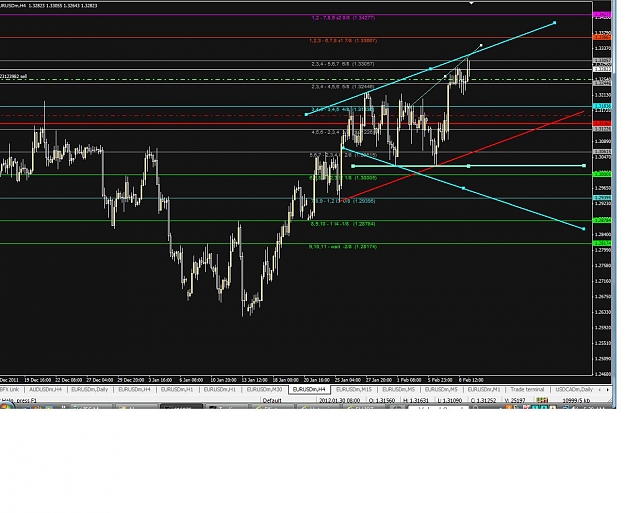Switch to the USDCADm,Daily chart tab
Viewport: 625px width, 513px height.
(x=574, y=389)
